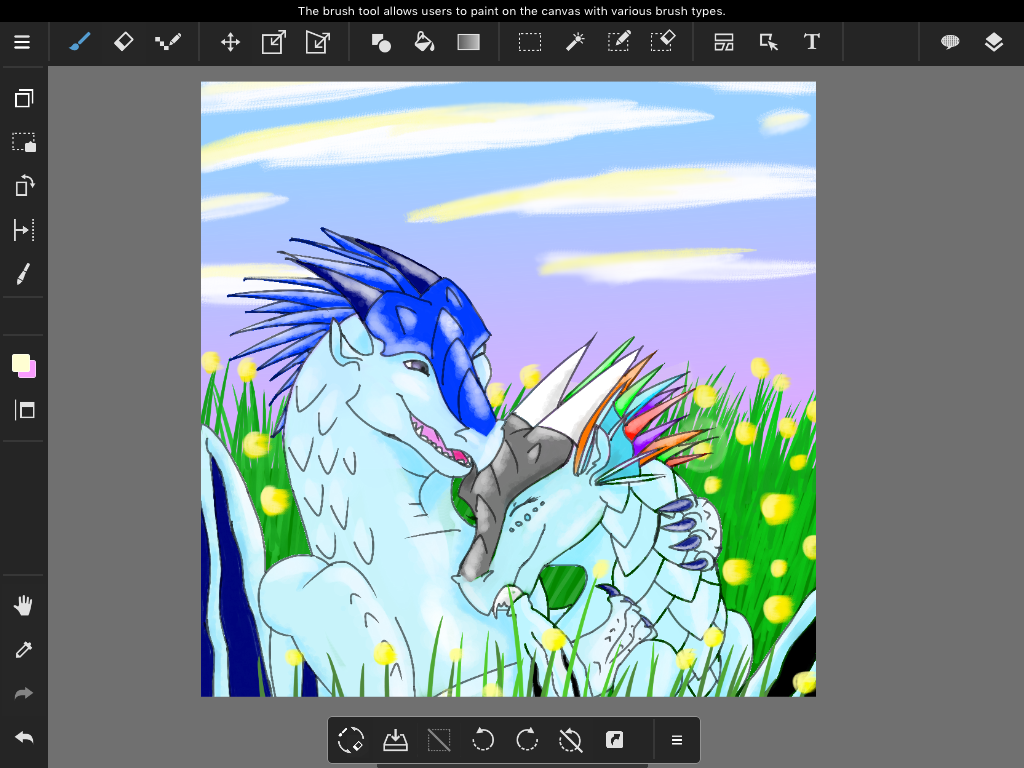
Task: Click the Undo arrow
Action: pos(24,737)
